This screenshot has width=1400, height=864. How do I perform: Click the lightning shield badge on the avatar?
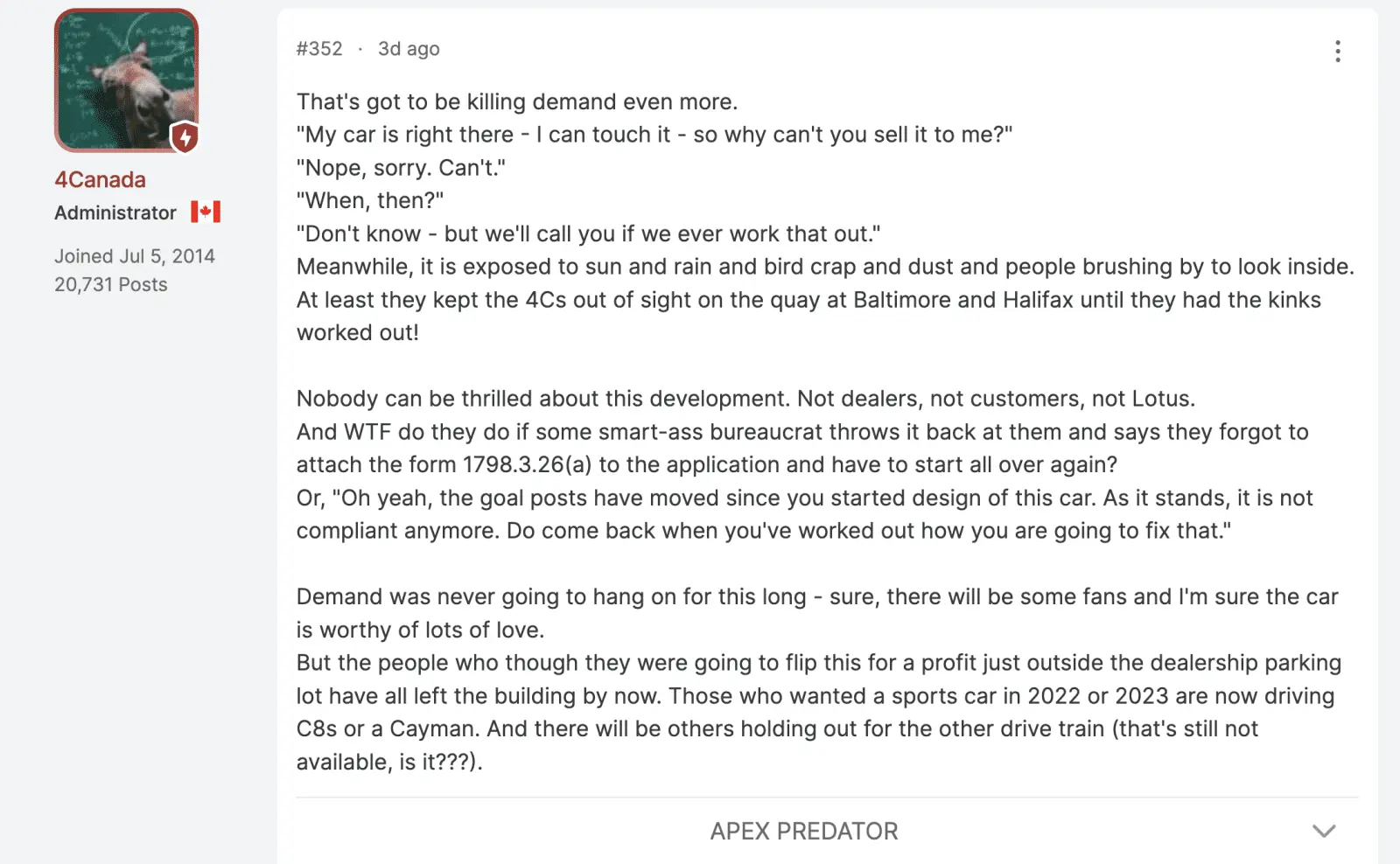[x=185, y=137]
